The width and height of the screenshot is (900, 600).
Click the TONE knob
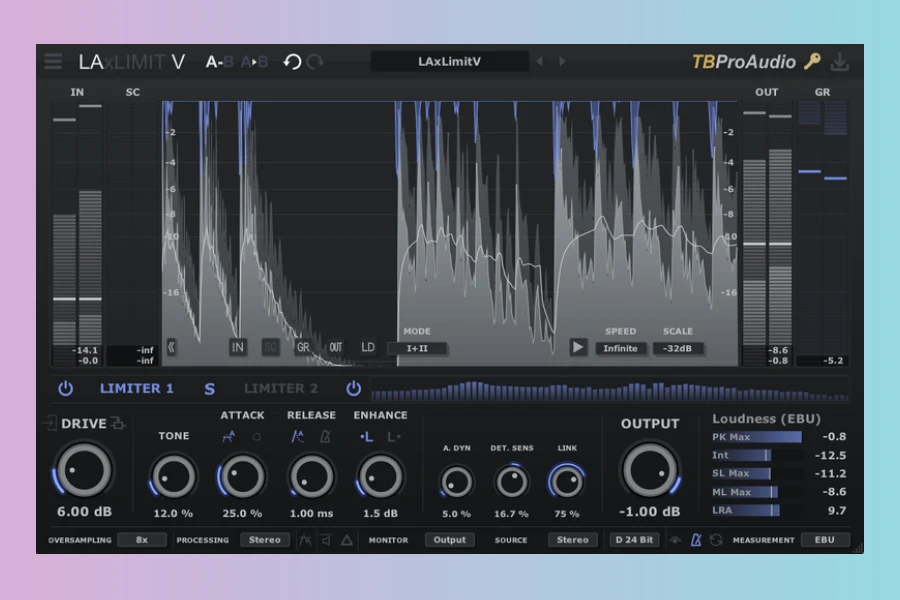(173, 477)
